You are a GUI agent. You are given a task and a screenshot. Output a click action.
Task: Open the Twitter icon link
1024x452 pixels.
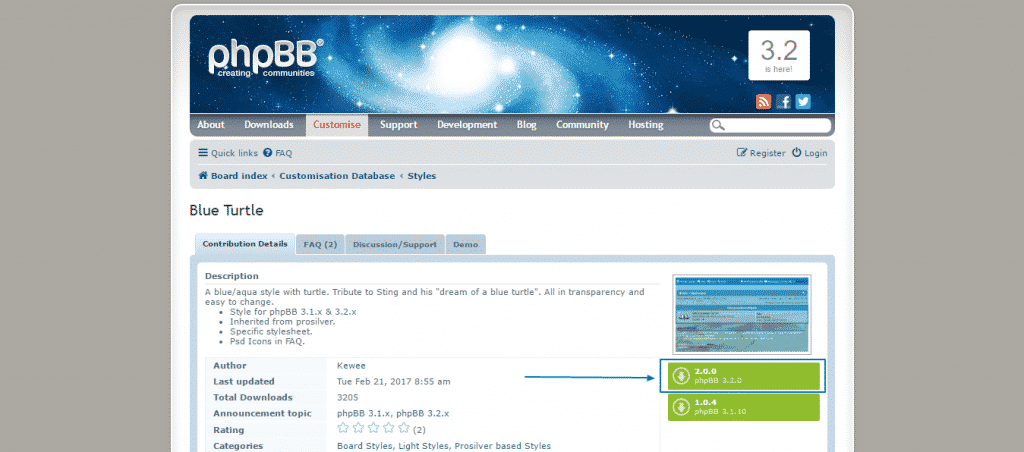(x=802, y=101)
